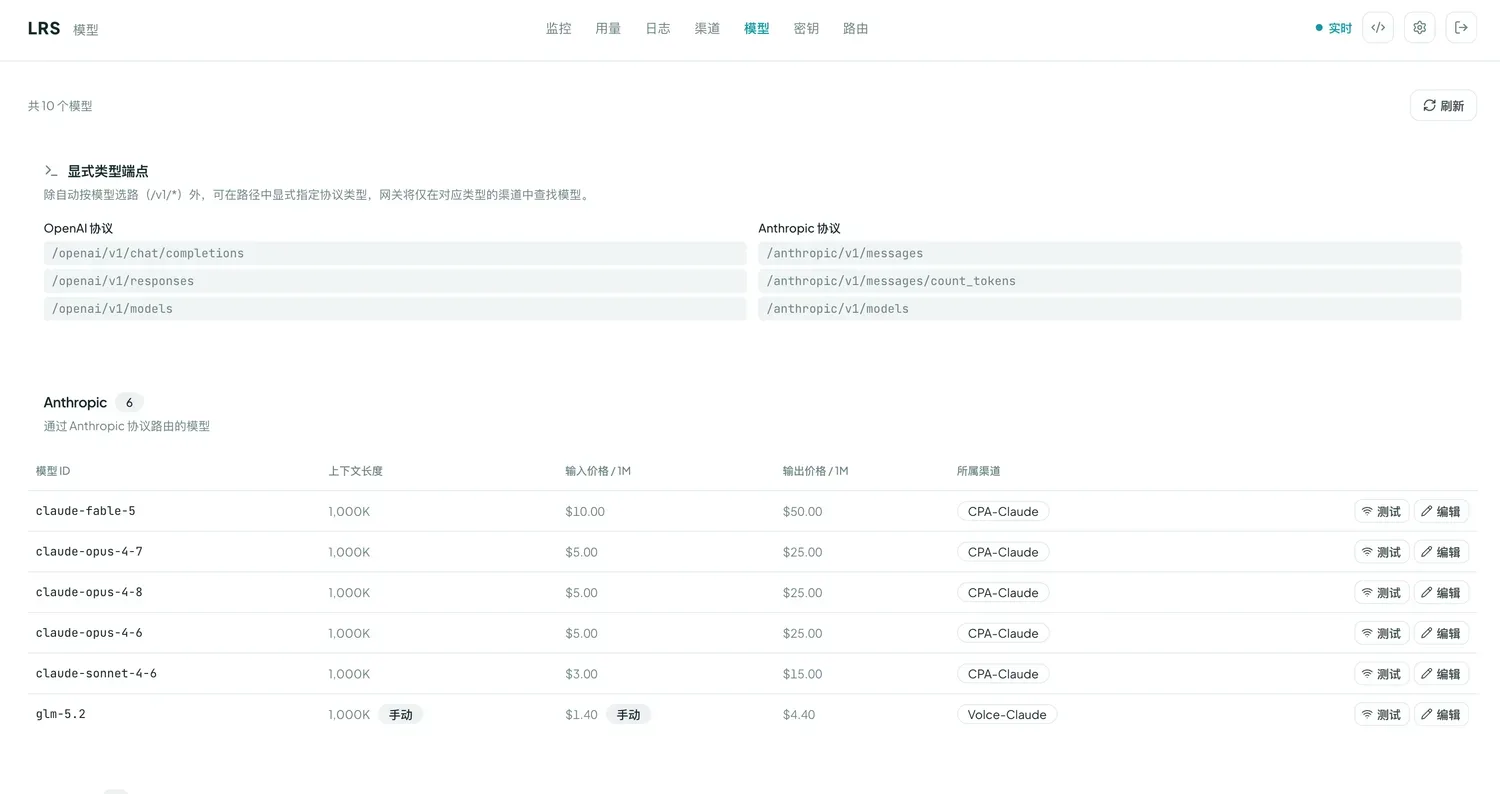This screenshot has height=794, width=1500.
Task: Edit the glm-5.2 model entry
Action: (x=1441, y=714)
